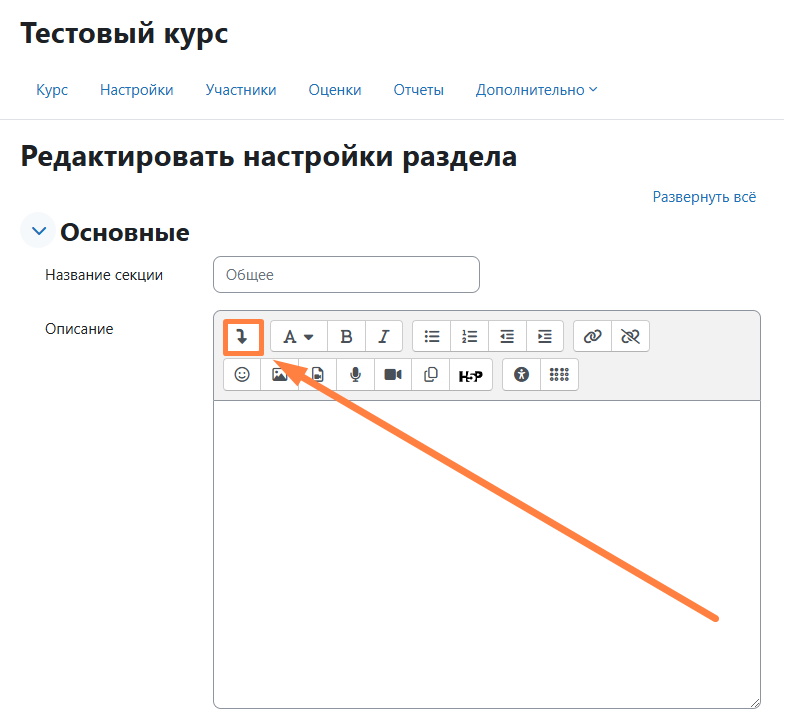
Task: Expand the Дополнительно menu
Action: pos(536,90)
